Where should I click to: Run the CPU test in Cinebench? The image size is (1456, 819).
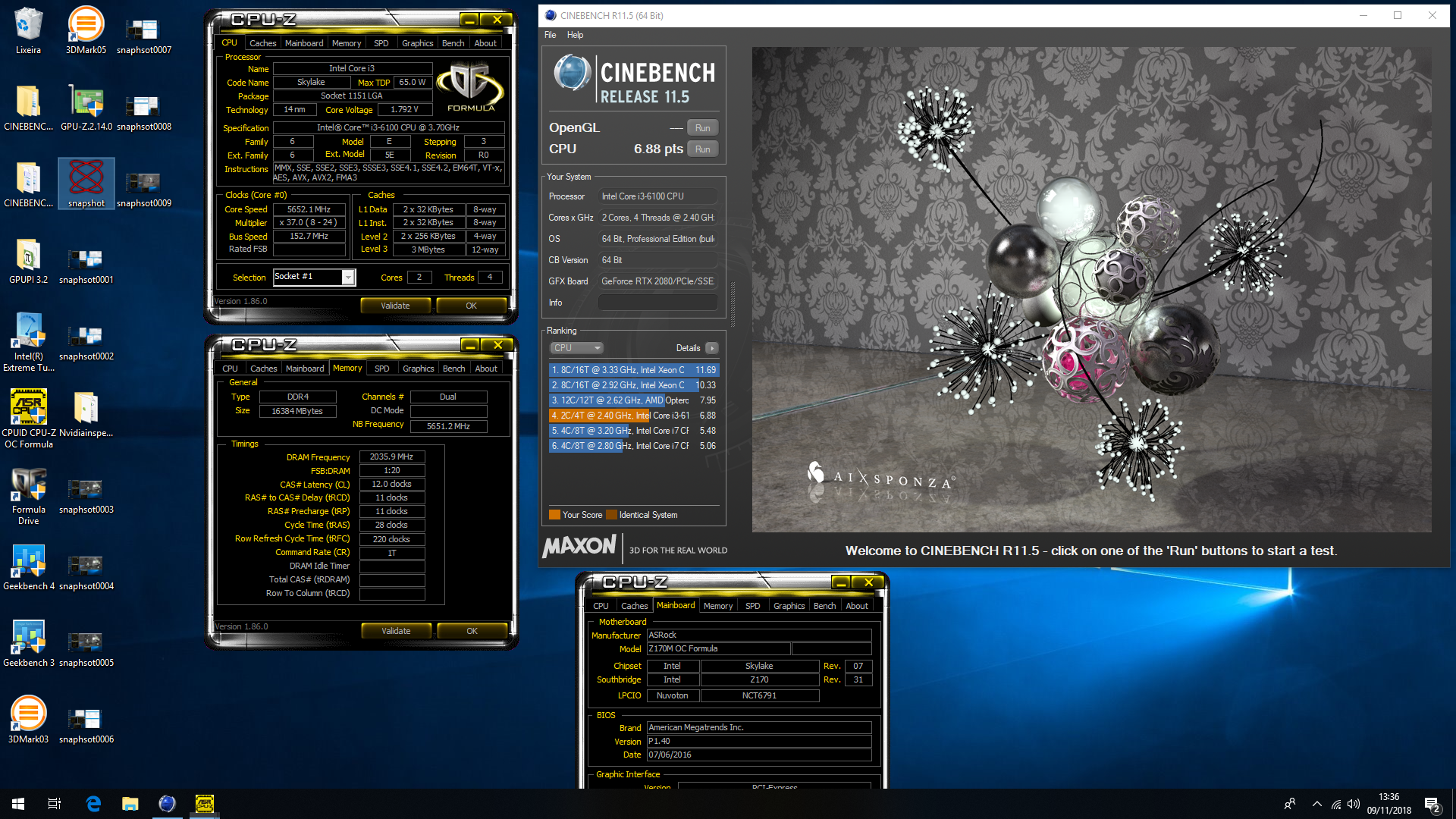pos(702,149)
